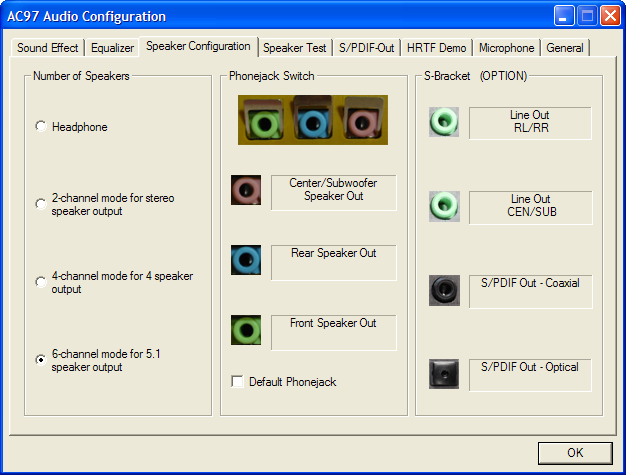Show the General tab
The height and width of the screenshot is (475, 626).
[565, 48]
